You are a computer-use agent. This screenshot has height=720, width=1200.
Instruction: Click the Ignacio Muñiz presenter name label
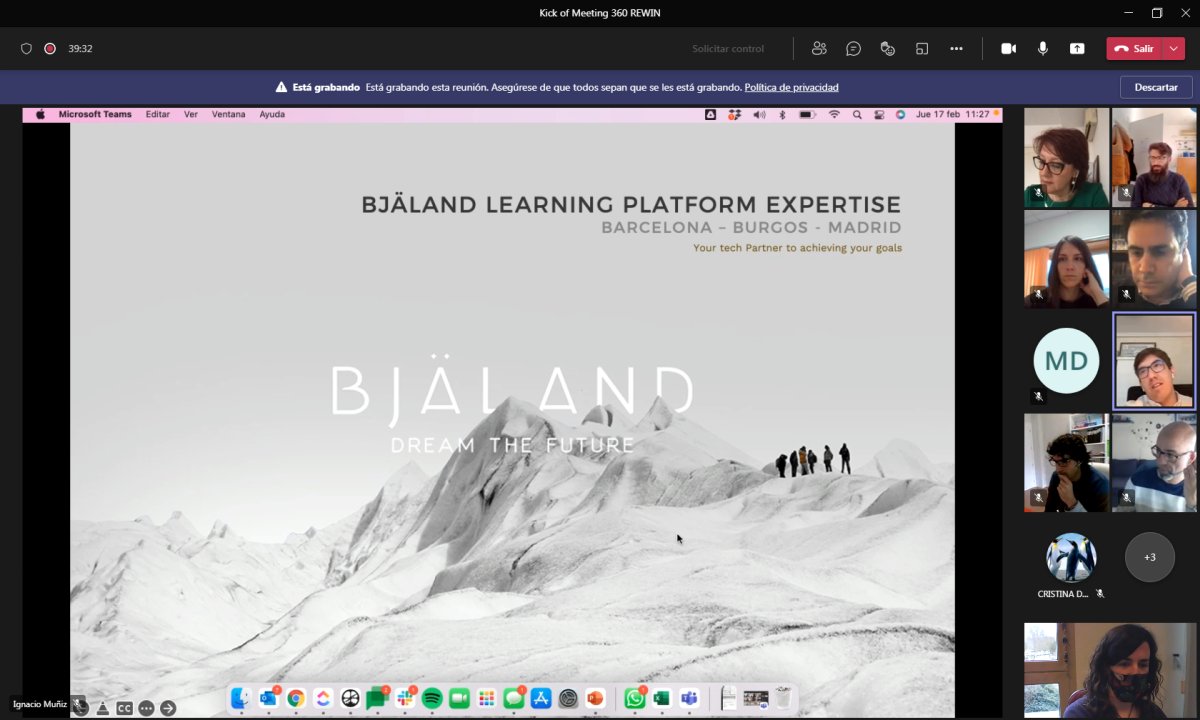click(x=40, y=704)
